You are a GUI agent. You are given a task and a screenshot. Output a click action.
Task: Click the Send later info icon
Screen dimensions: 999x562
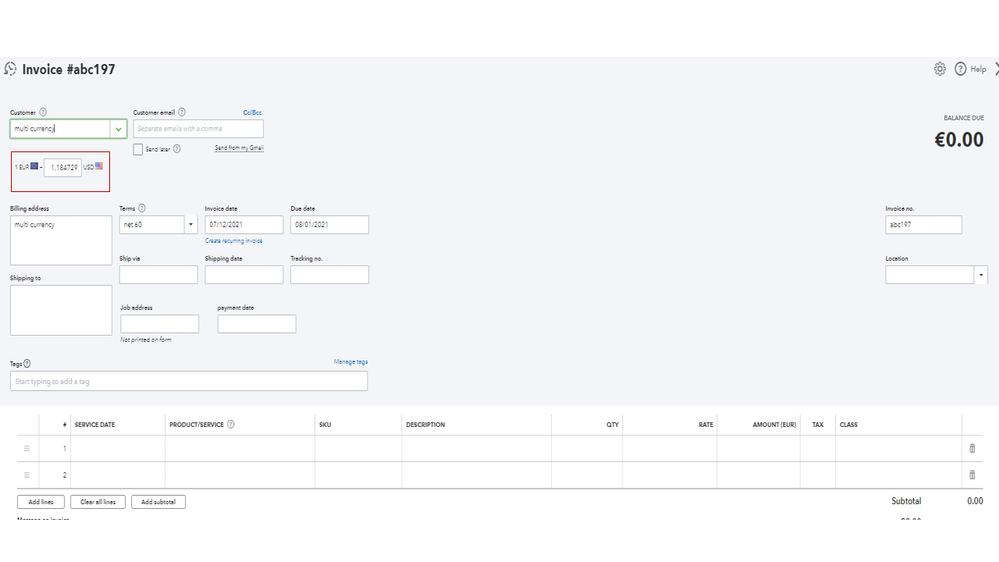(177, 149)
